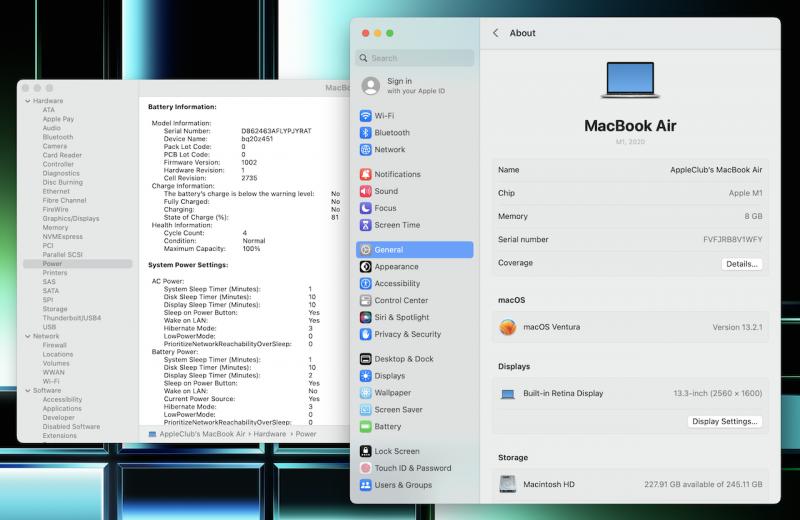Click the Macintosh HD drive icon
This screenshot has width=800, height=520.
click(508, 484)
